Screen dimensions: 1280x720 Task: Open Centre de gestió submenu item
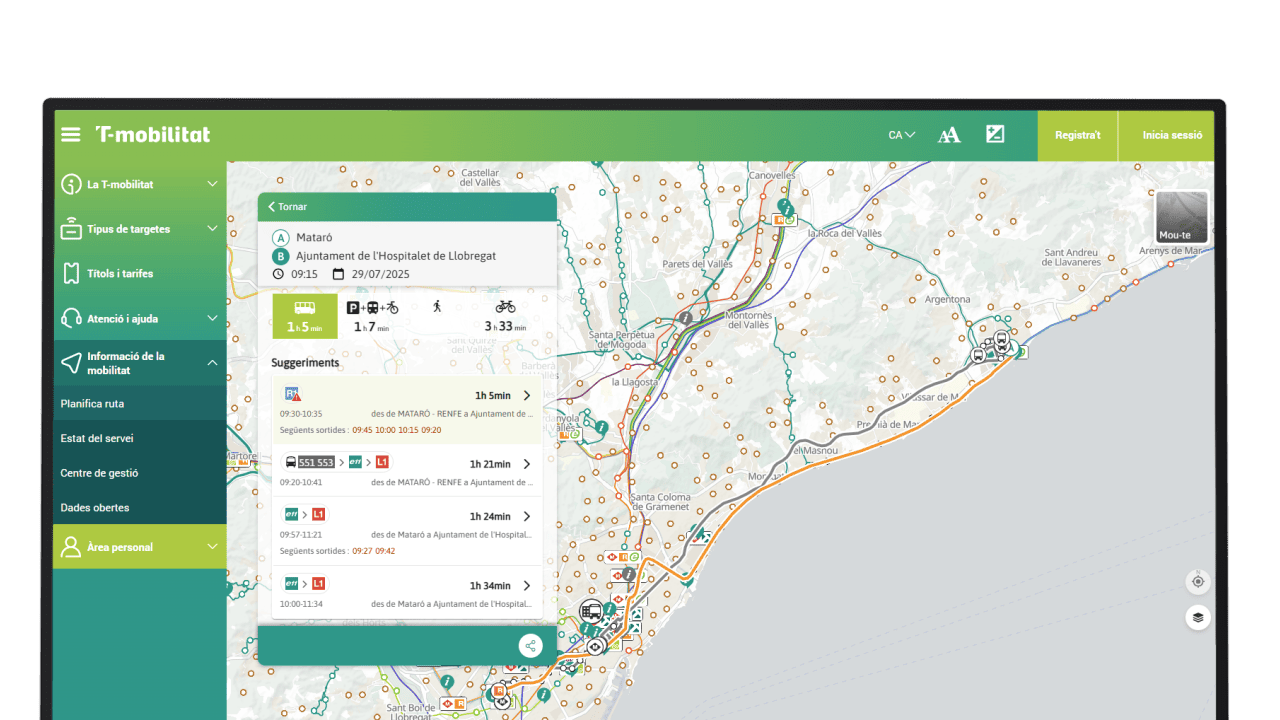click(x=140, y=473)
